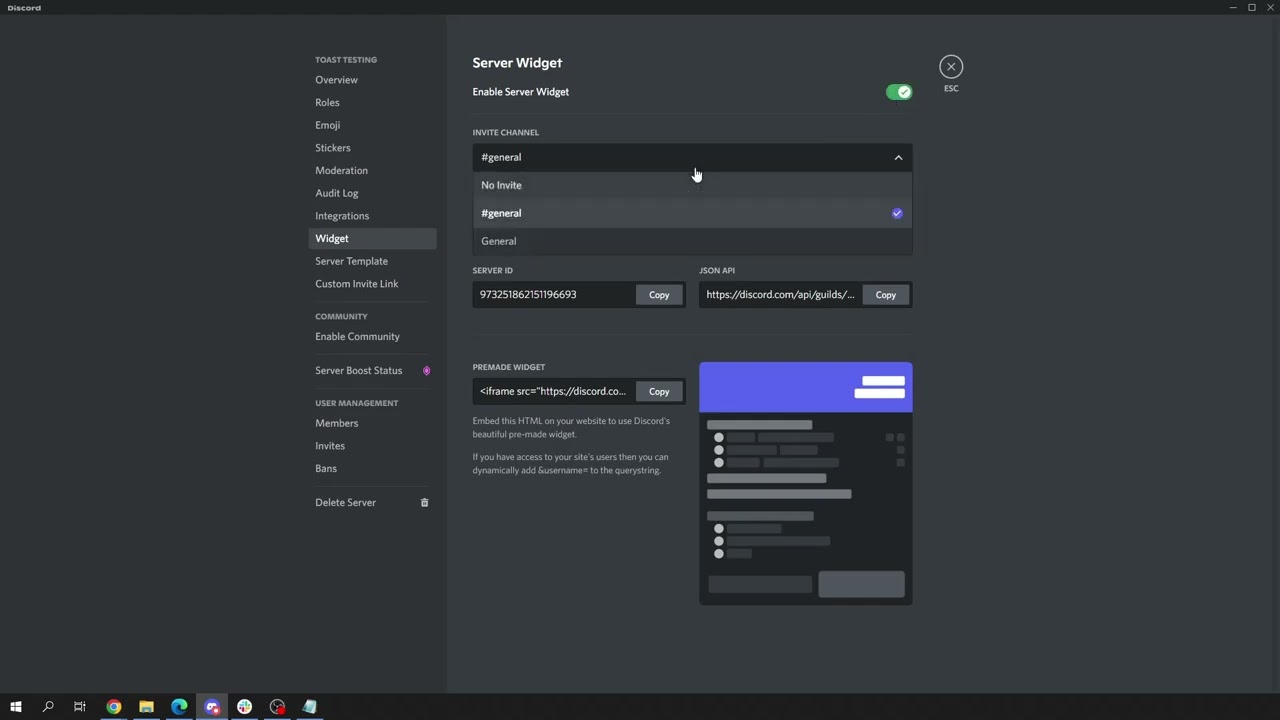Close settings with the ESC circle button
Viewport: 1280px width, 720px height.
coord(951,67)
